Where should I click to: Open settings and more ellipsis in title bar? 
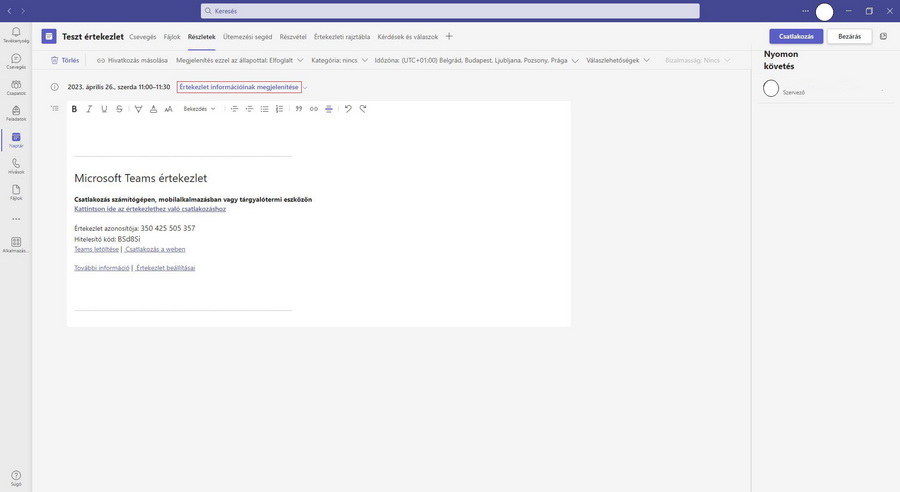coord(805,11)
